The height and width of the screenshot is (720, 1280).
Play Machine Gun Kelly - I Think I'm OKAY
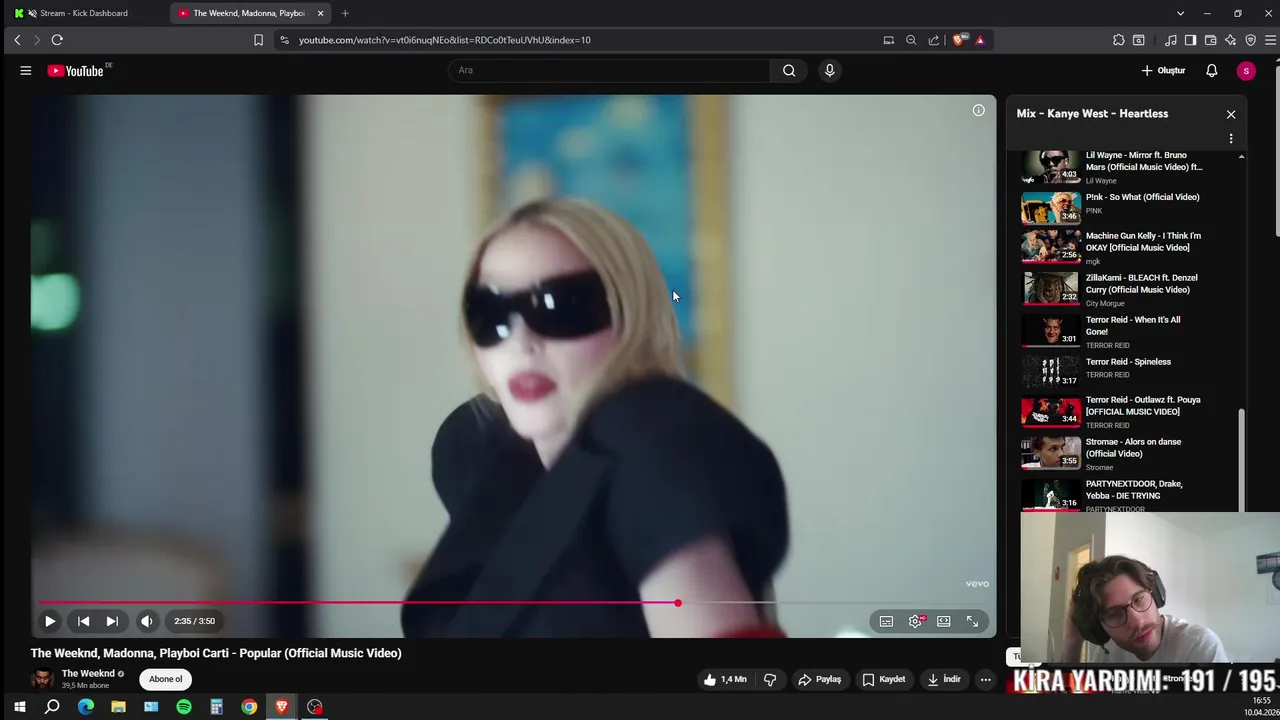(1128, 247)
